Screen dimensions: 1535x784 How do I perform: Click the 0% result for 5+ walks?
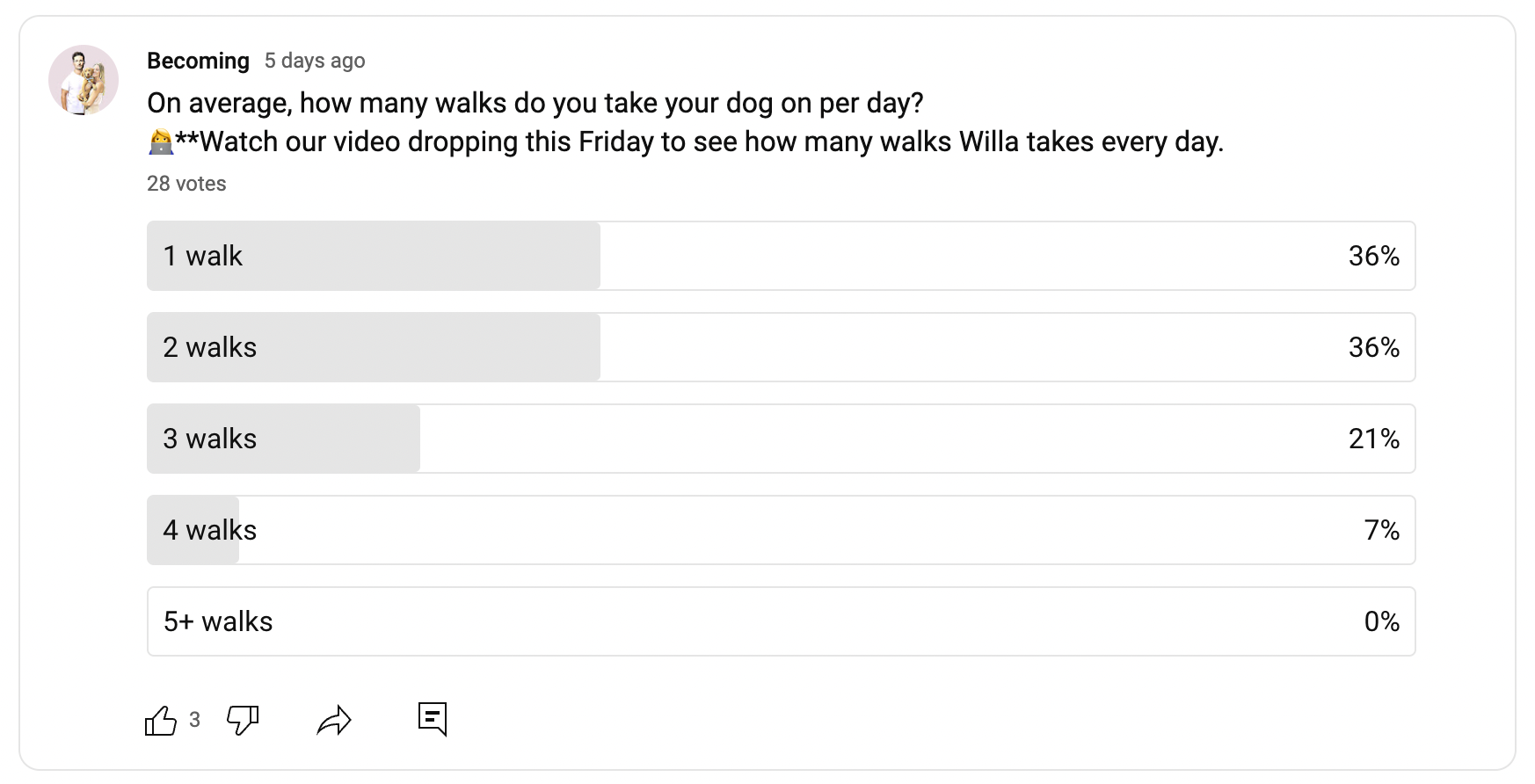point(1382,621)
